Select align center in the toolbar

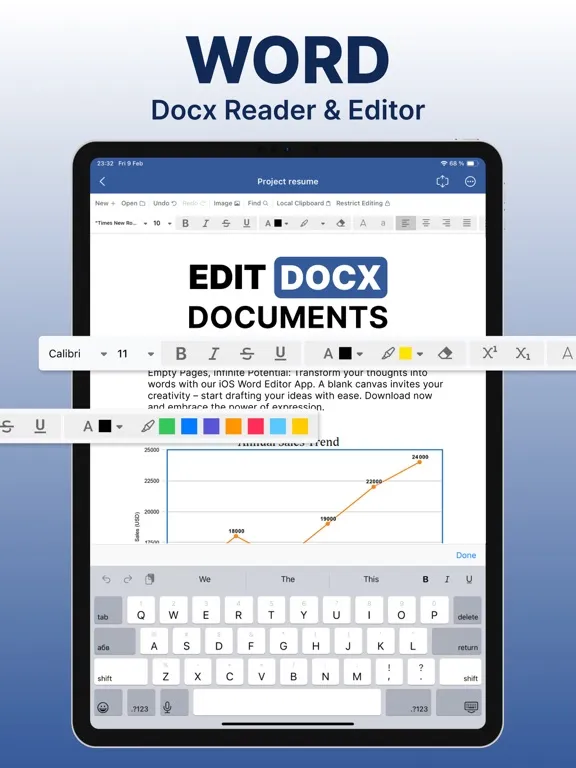(x=426, y=223)
